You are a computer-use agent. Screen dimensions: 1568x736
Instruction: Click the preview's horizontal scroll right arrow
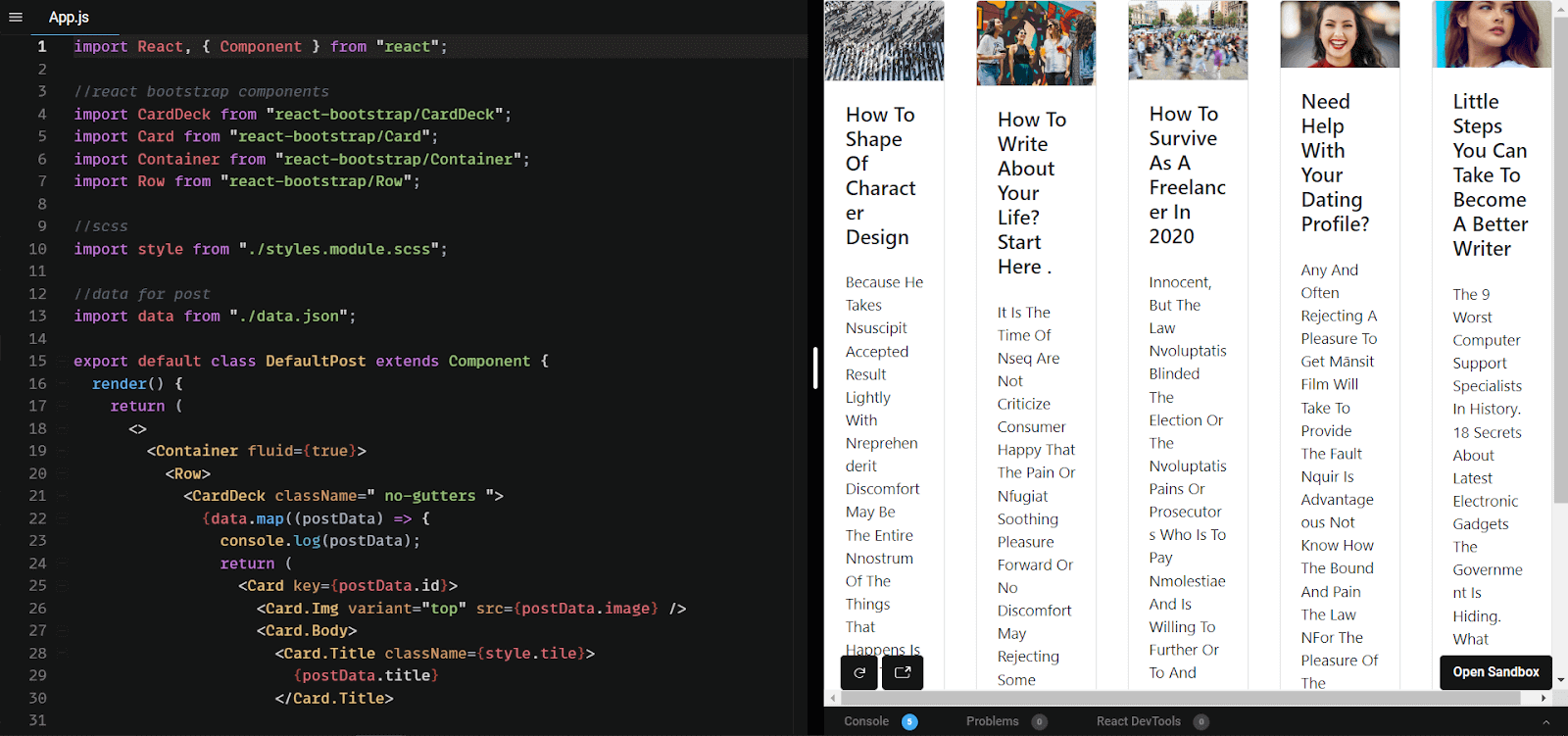click(1543, 699)
